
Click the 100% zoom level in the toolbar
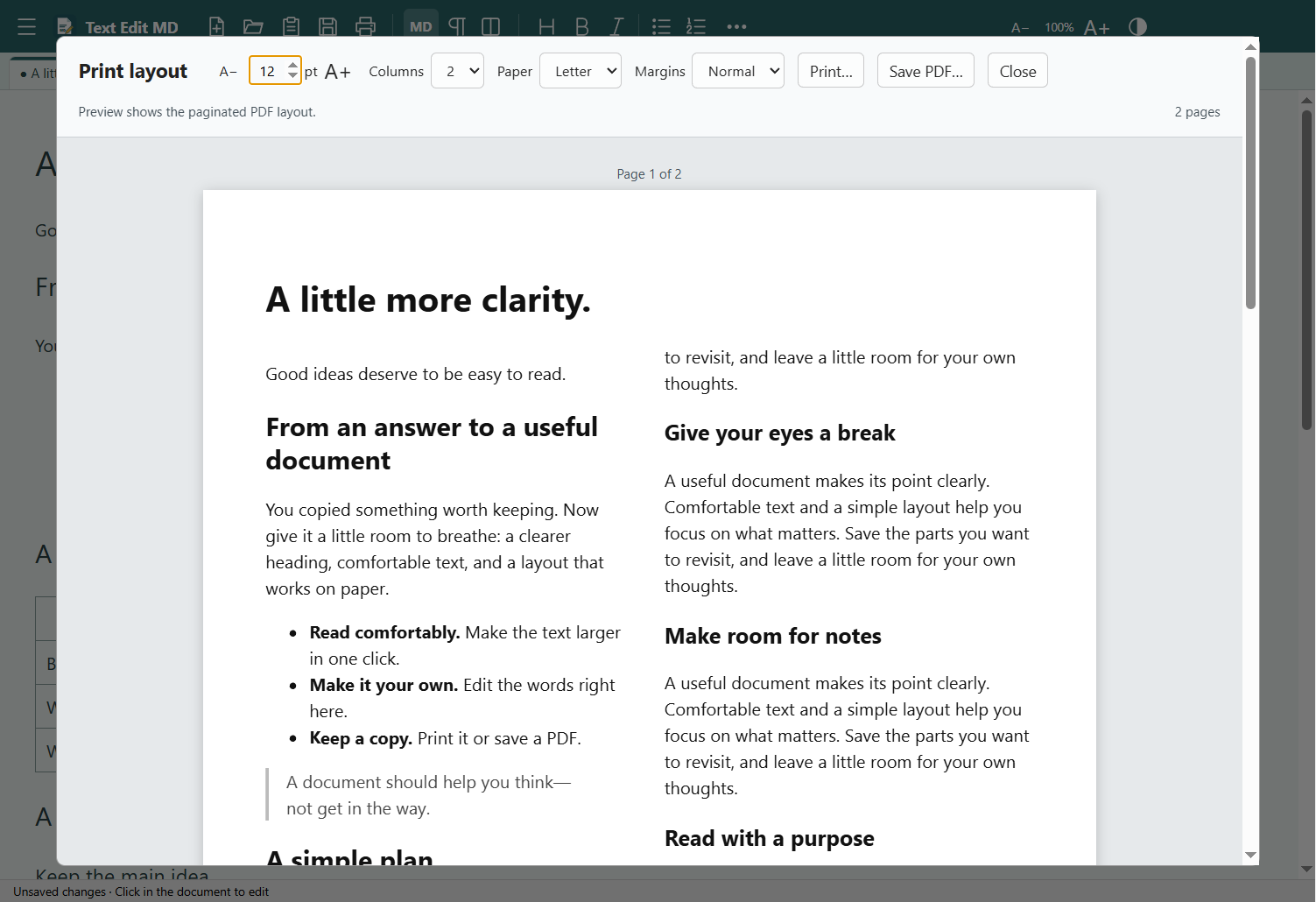[x=1059, y=28]
